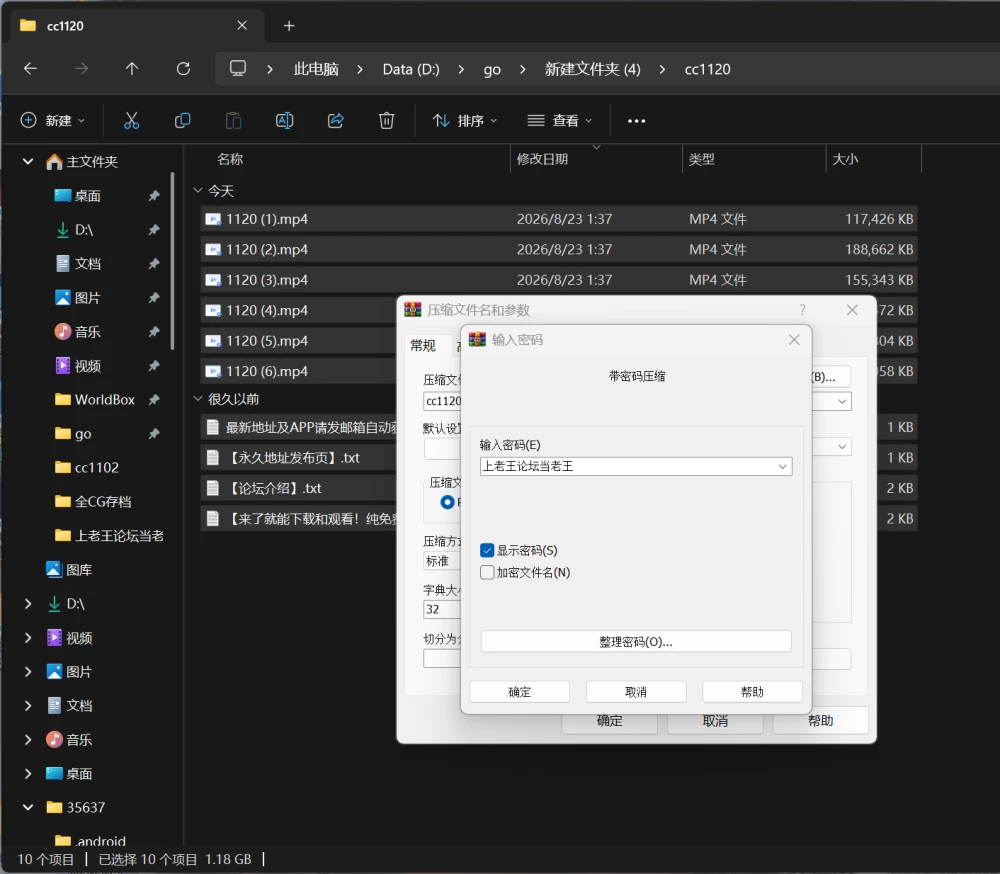Click the WinRAR icon in 输入密码 title

tap(477, 339)
